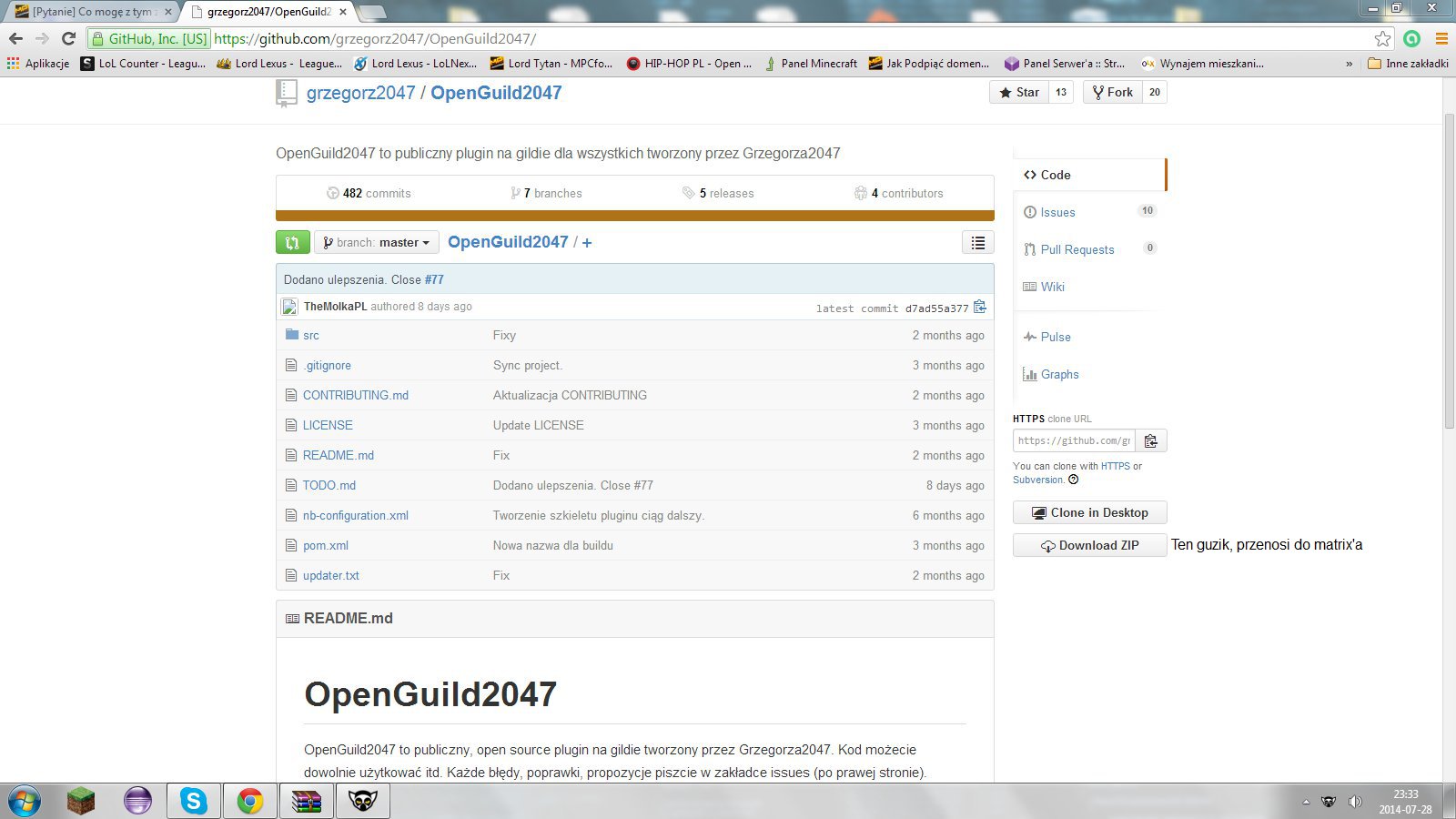Open clone help question icon
Image resolution: width=1456 pixels, height=819 pixels.
(1074, 480)
